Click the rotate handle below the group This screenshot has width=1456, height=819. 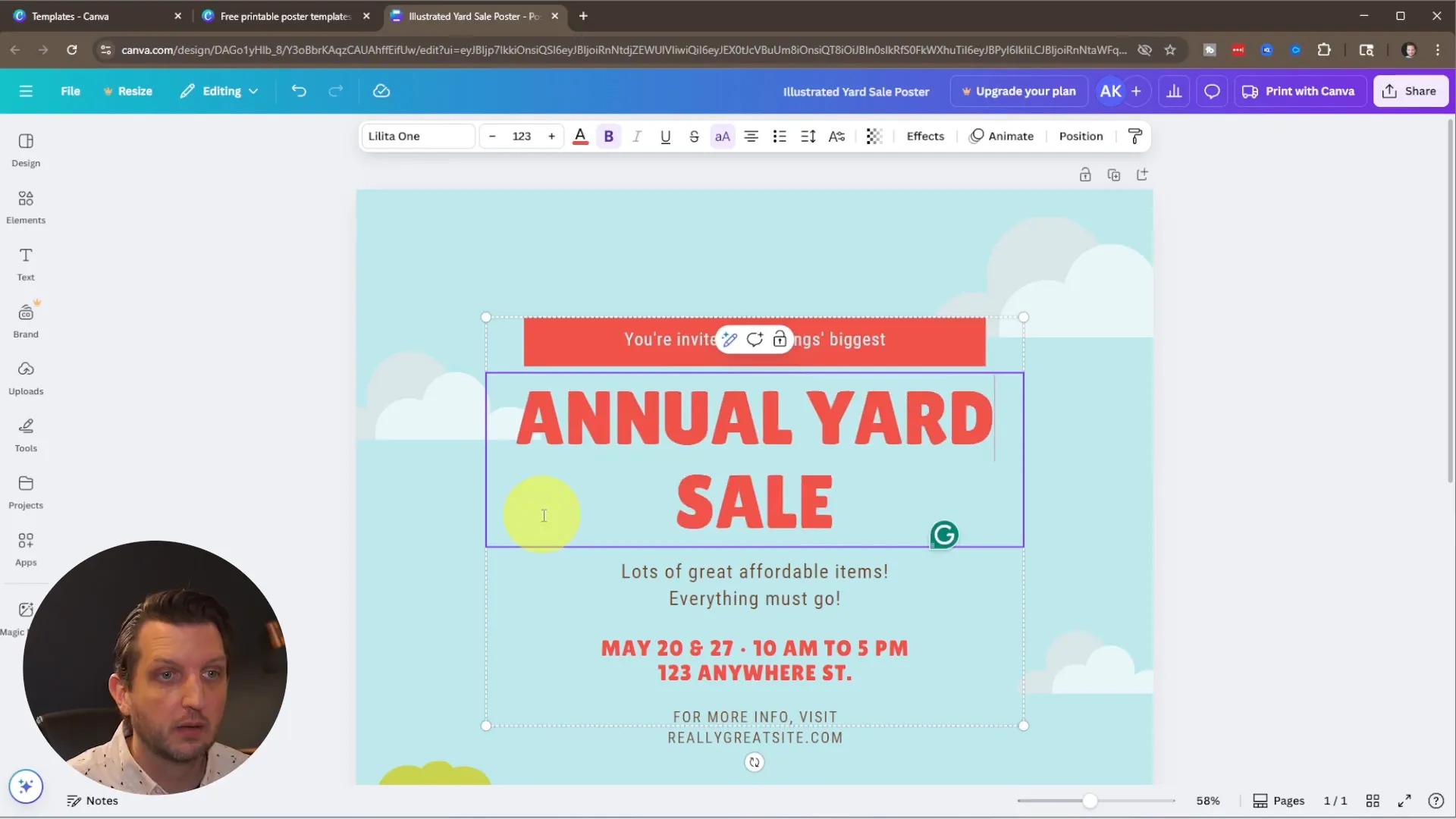[754, 762]
